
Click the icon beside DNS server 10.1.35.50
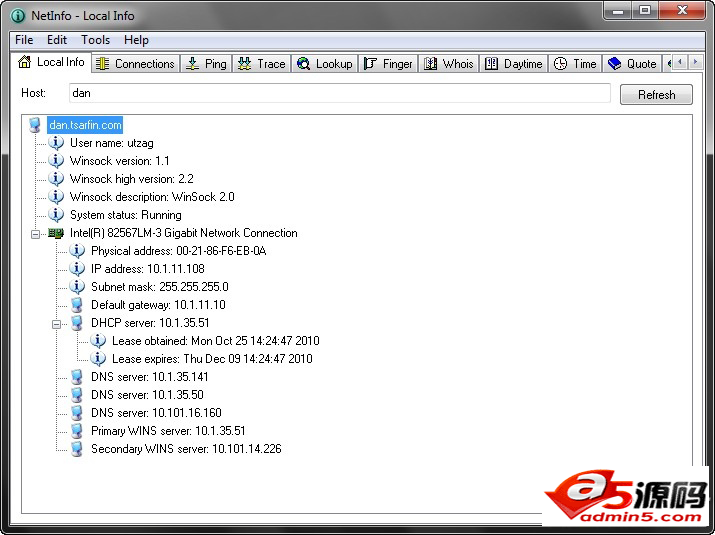(77, 395)
